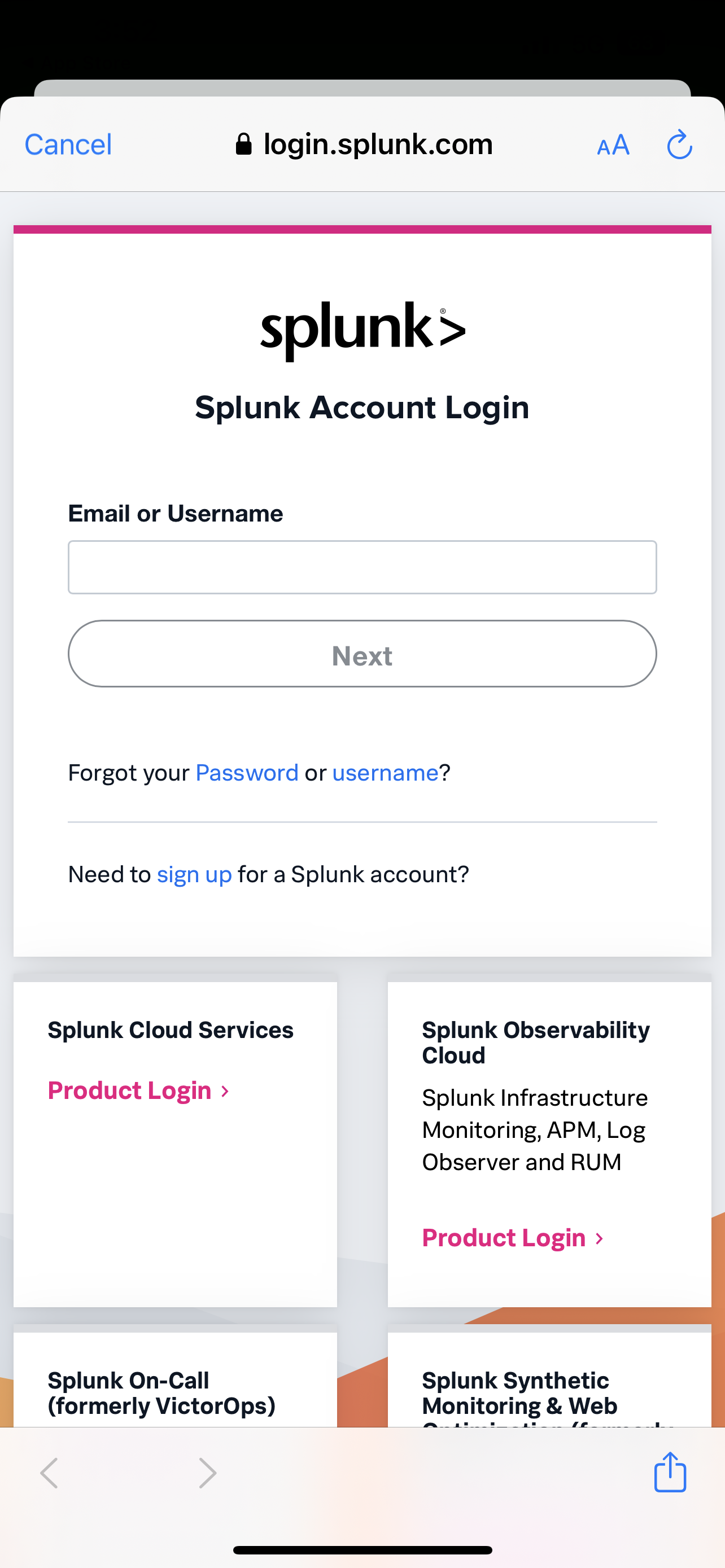Click the Splunk logo
Image resolution: width=725 pixels, height=1568 pixels.
tap(363, 331)
